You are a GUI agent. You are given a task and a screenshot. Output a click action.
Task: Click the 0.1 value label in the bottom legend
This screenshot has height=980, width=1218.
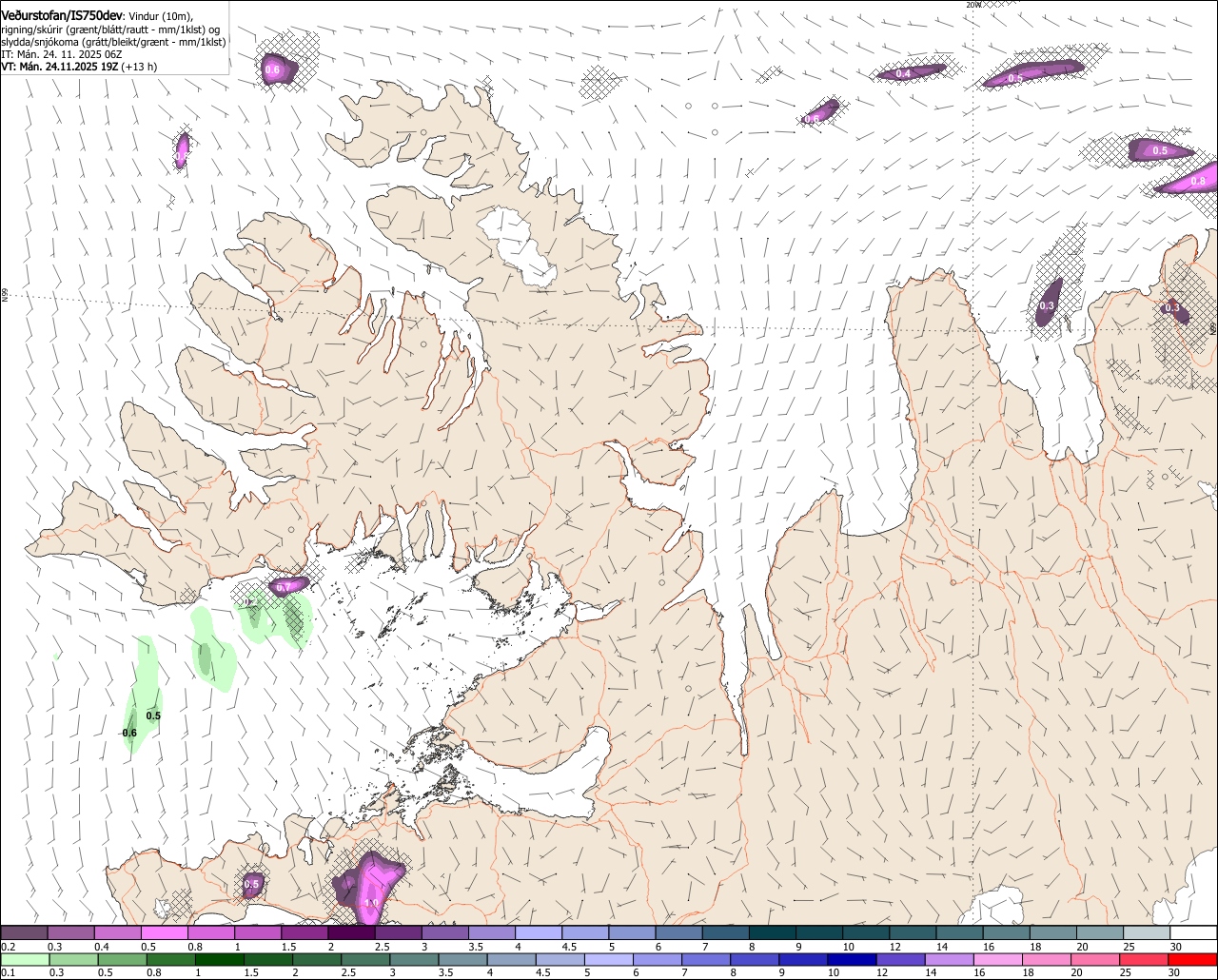(x=8, y=973)
